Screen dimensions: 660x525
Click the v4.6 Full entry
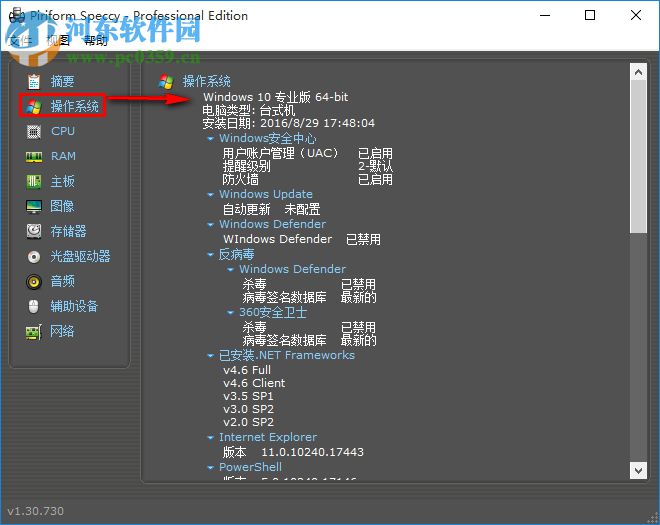pos(247,370)
